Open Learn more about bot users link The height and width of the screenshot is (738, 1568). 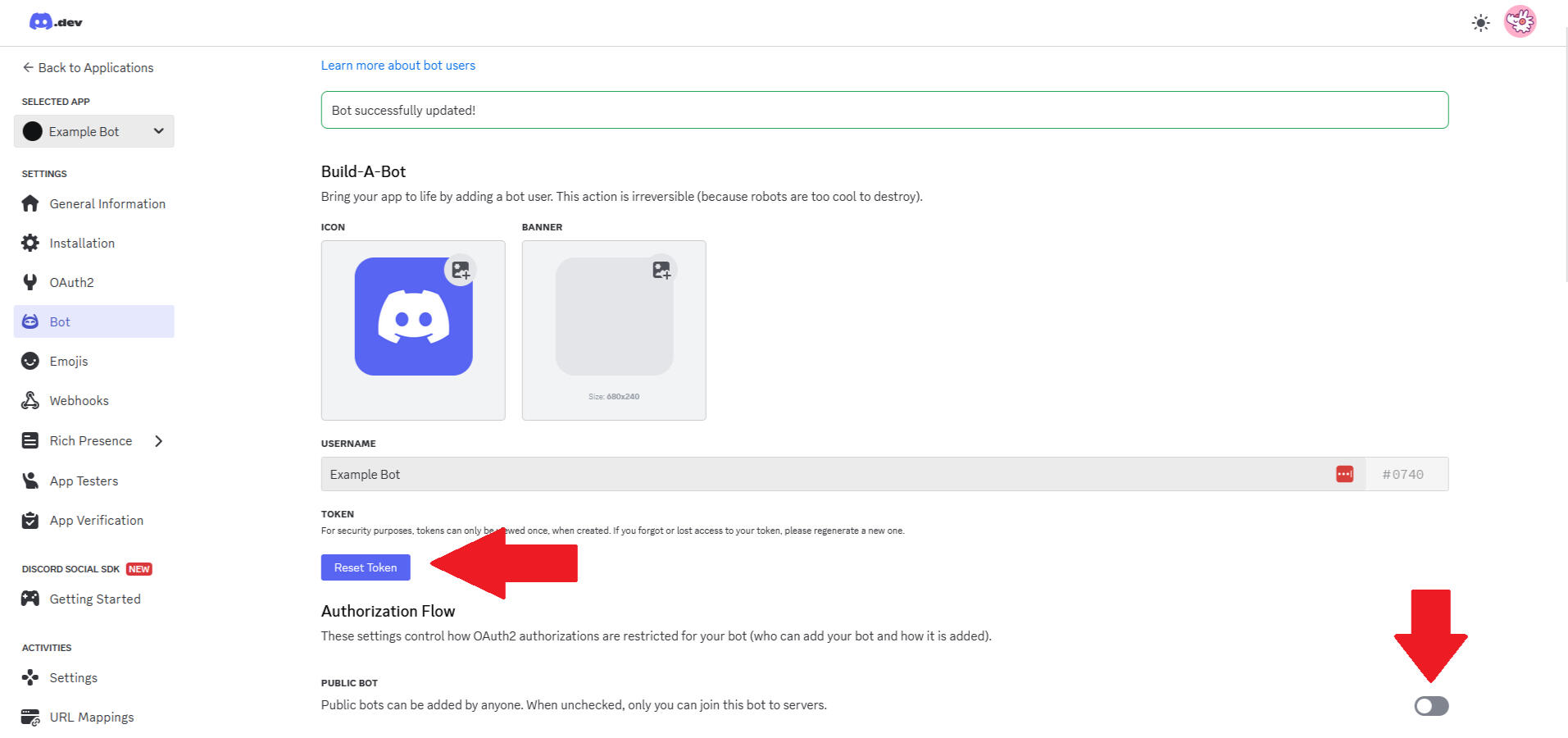[398, 66]
